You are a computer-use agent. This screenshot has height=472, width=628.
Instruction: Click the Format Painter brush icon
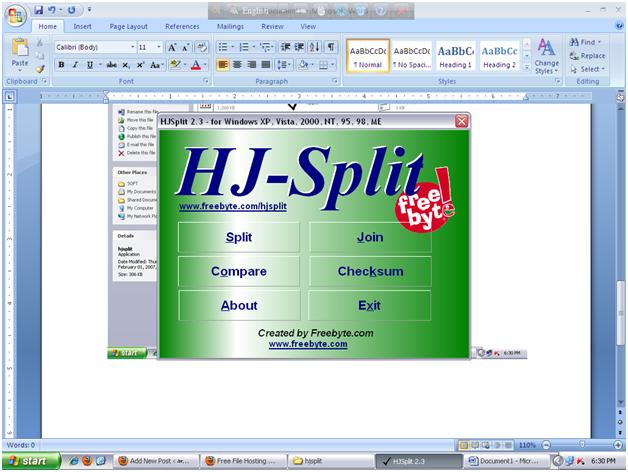point(40,69)
